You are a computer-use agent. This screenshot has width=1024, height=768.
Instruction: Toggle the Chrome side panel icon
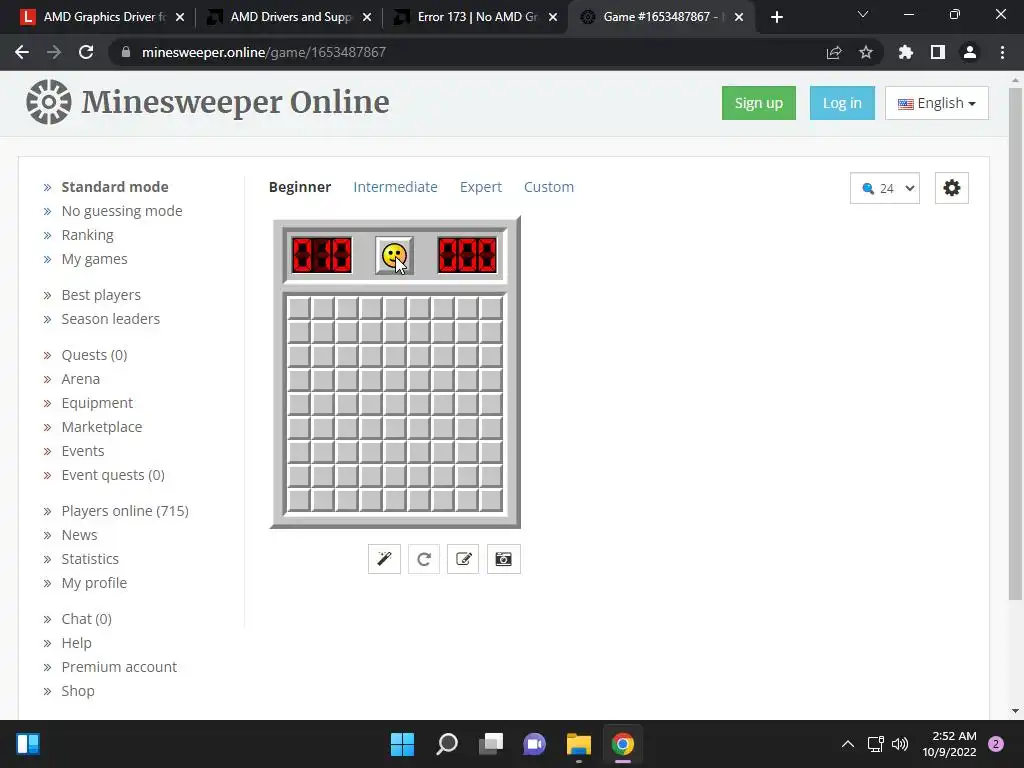(938, 52)
